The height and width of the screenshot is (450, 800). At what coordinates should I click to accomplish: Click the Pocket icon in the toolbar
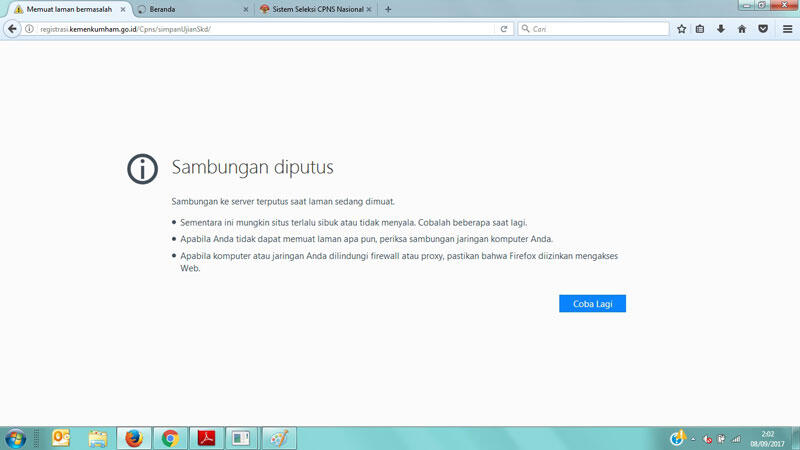point(763,29)
